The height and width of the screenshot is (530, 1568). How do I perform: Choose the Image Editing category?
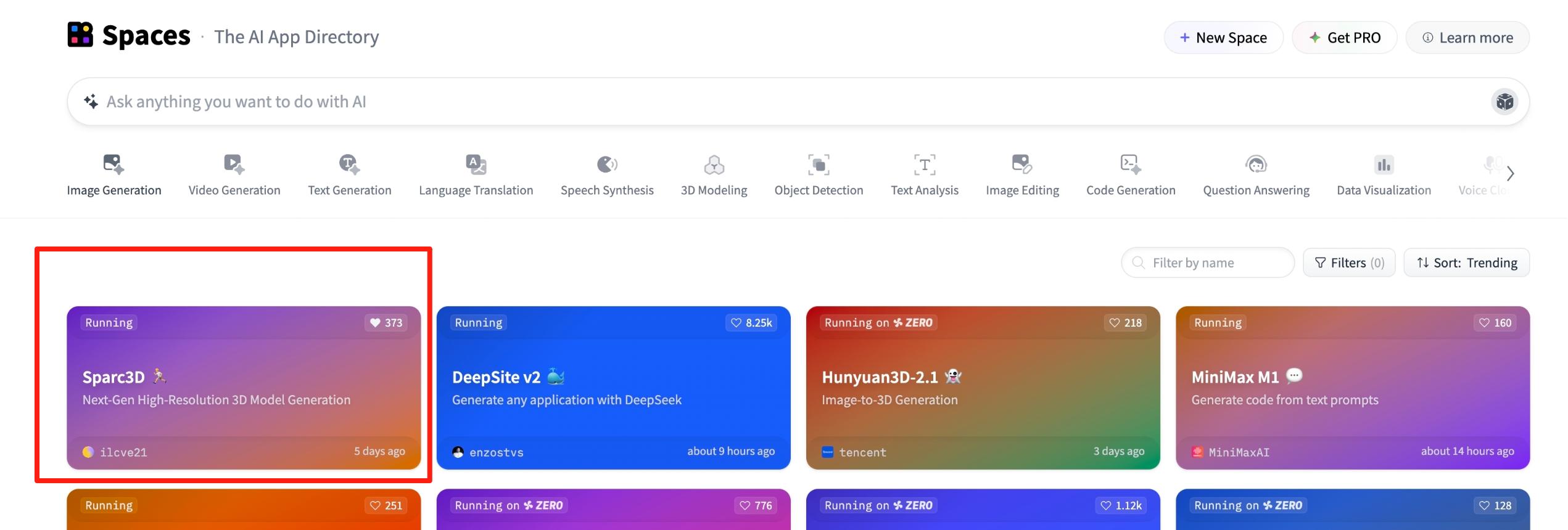coord(1022,176)
